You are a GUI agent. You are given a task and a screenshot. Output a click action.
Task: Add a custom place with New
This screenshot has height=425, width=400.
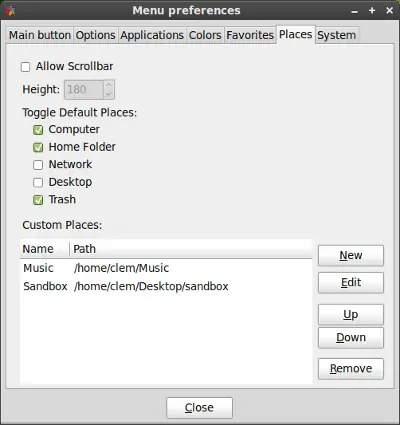click(x=351, y=255)
